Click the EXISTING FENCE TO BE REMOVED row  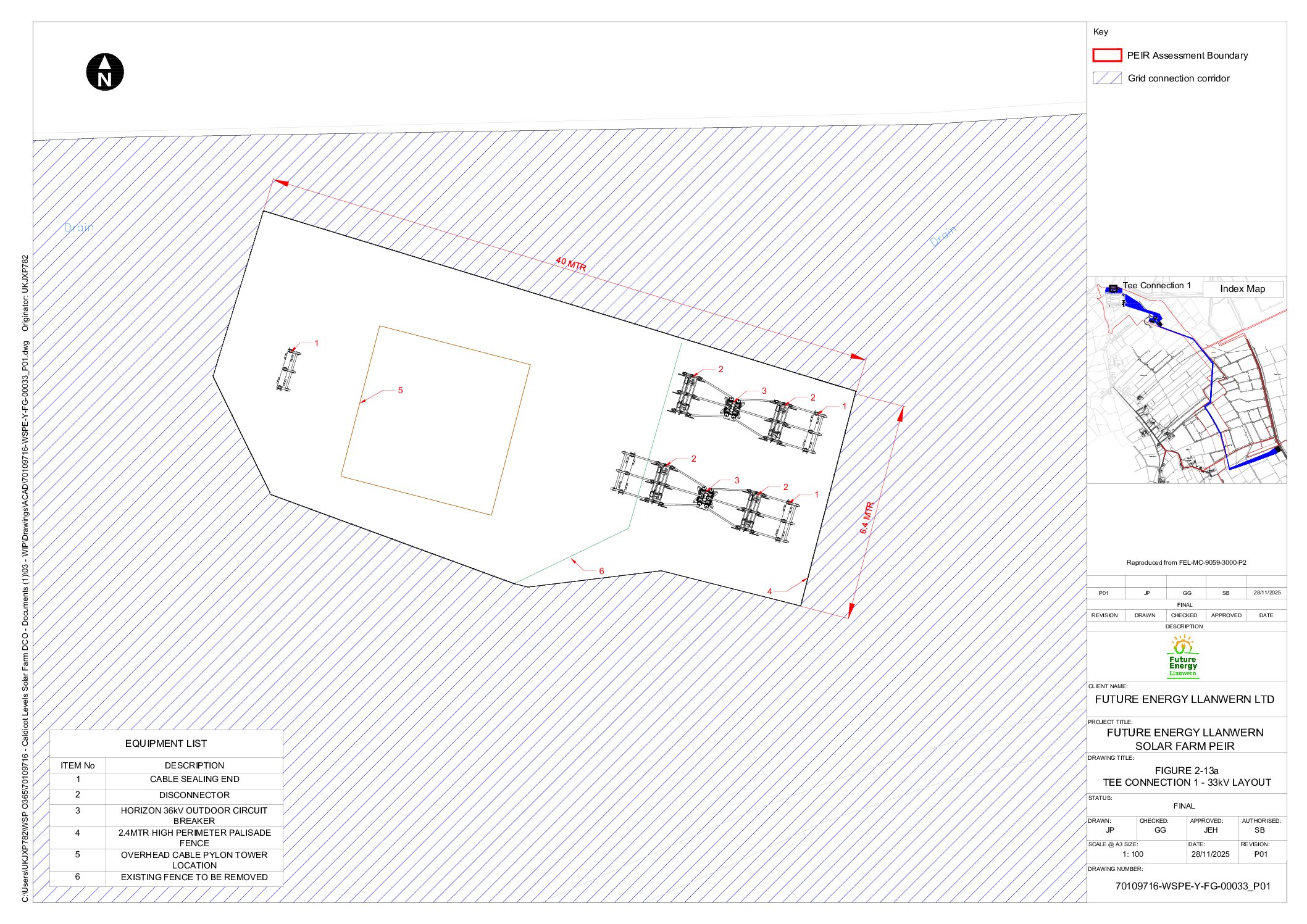(194, 876)
